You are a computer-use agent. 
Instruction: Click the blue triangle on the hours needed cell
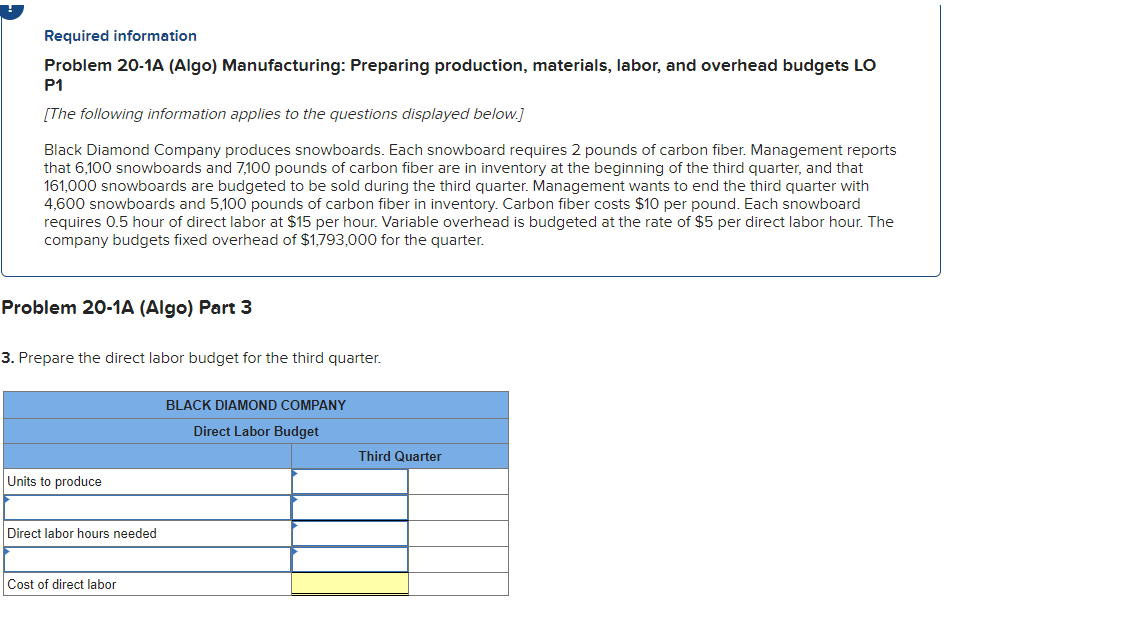click(x=293, y=526)
